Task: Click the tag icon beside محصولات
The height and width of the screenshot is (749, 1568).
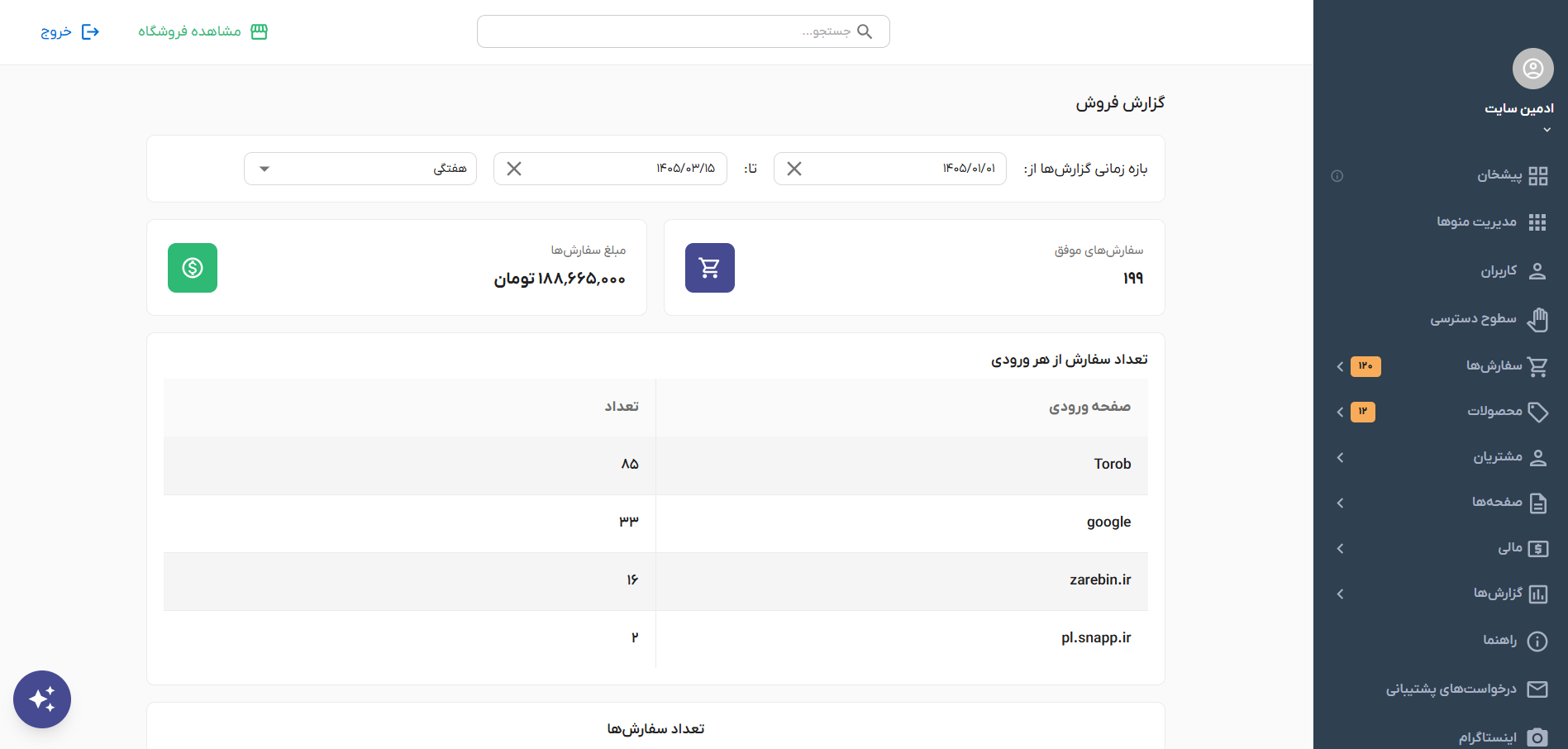Action: point(1537,412)
